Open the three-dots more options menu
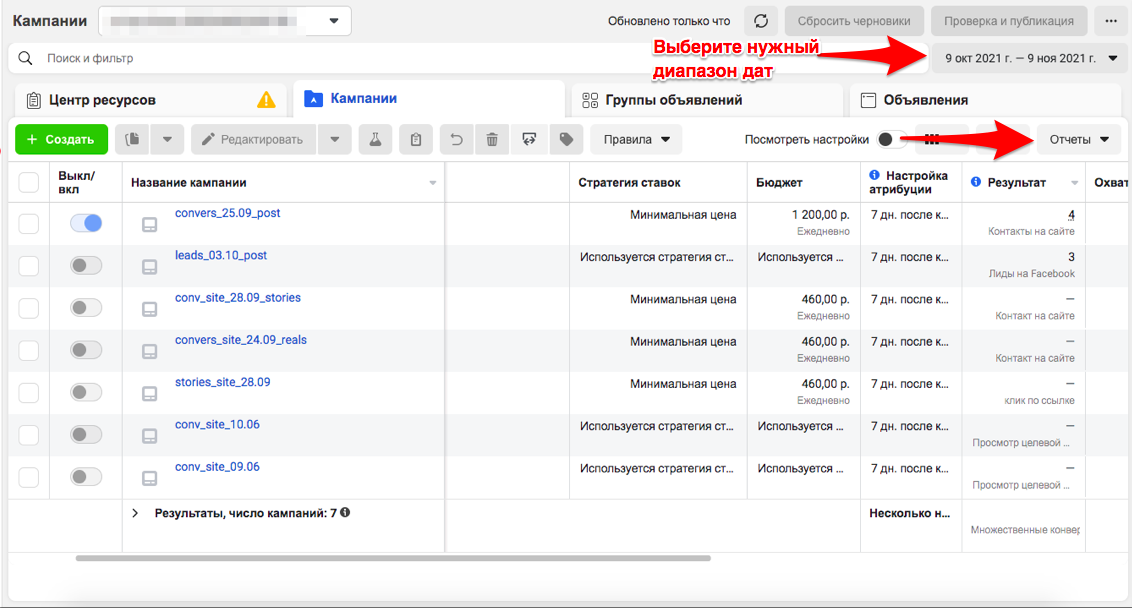The image size is (1132, 608). (x=1111, y=21)
